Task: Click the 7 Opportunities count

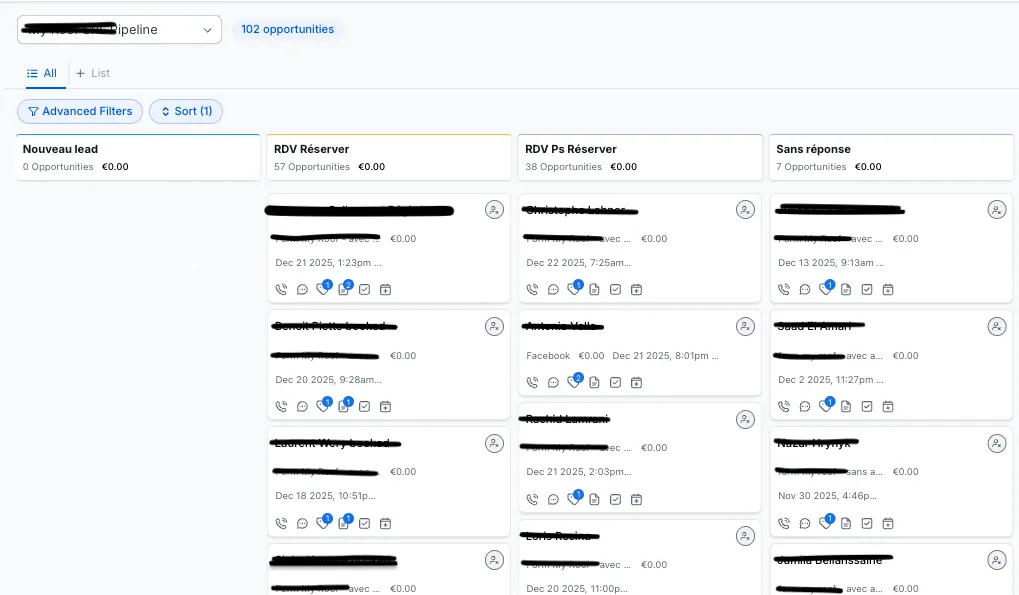Action: coord(811,167)
